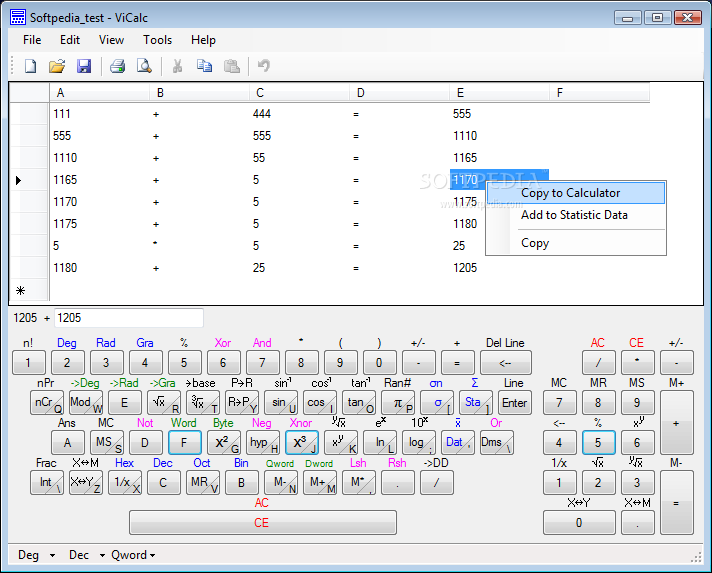
Task: Click the Paste clipboard icon
Action: click(232, 66)
